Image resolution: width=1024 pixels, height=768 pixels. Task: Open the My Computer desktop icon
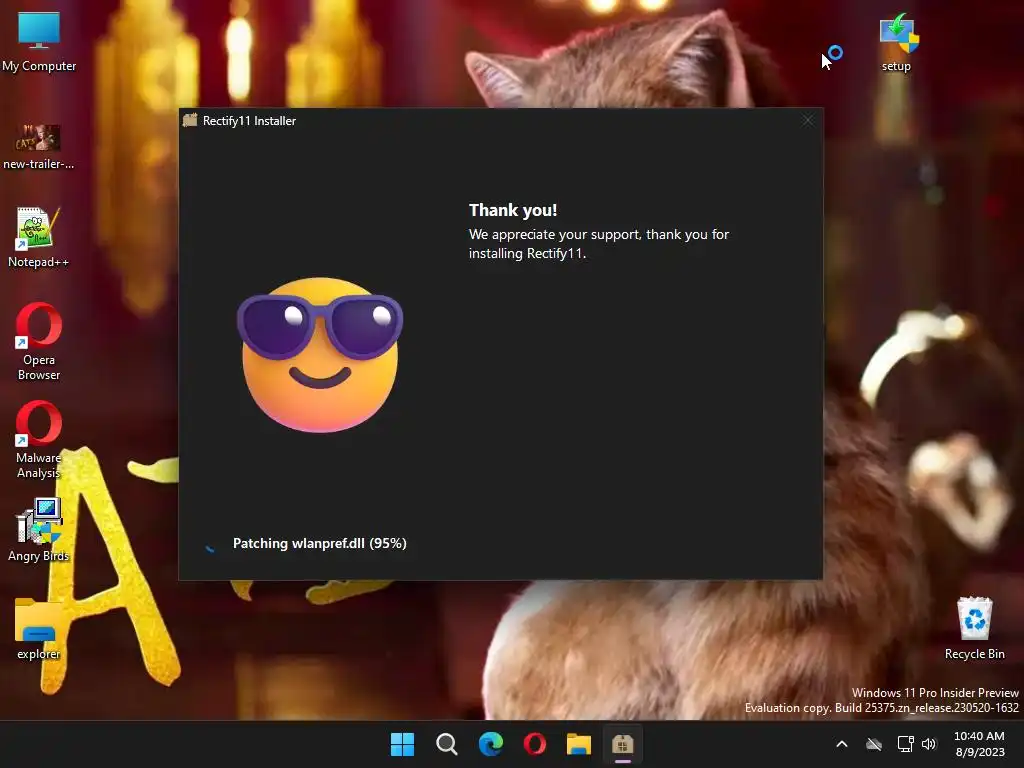39,41
